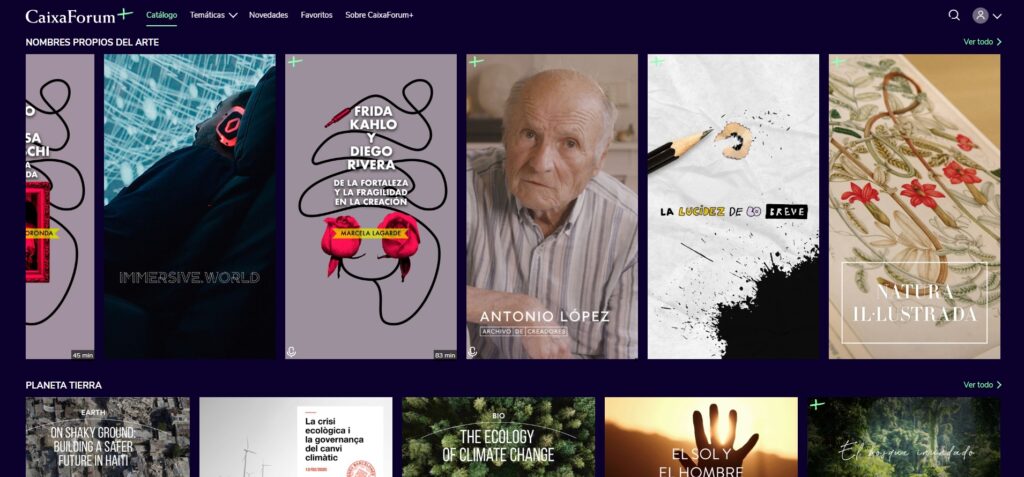Click the CaixaForum+ logo

79,15
